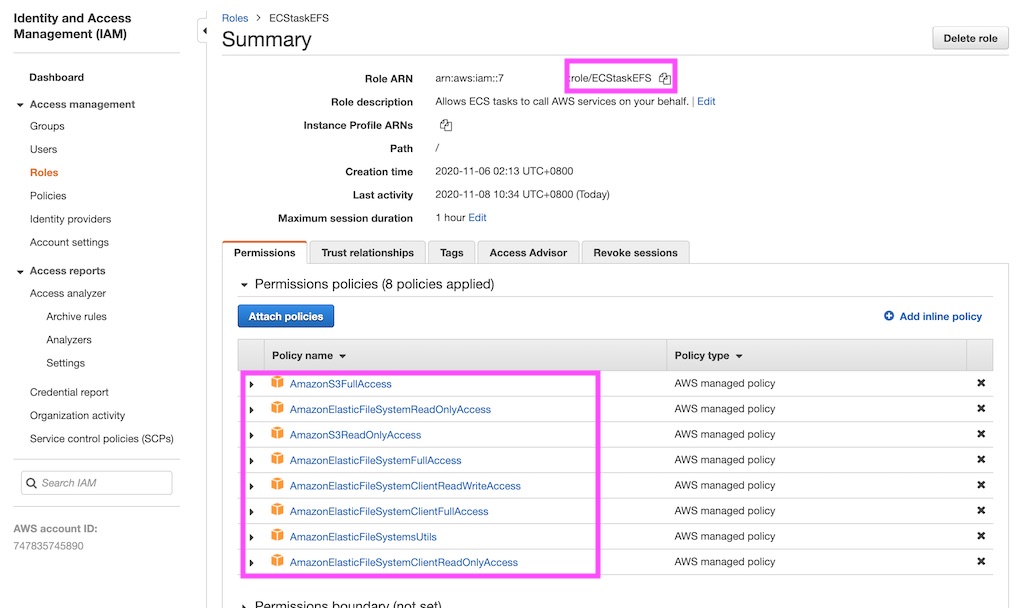Expand the AmazonS3FullAccess policy row
The height and width of the screenshot is (608, 1024).
tap(251, 385)
